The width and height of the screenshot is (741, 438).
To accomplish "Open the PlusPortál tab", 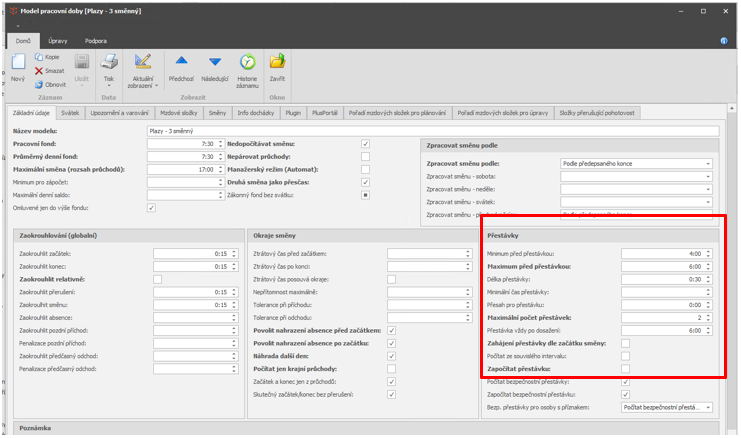I will point(325,113).
